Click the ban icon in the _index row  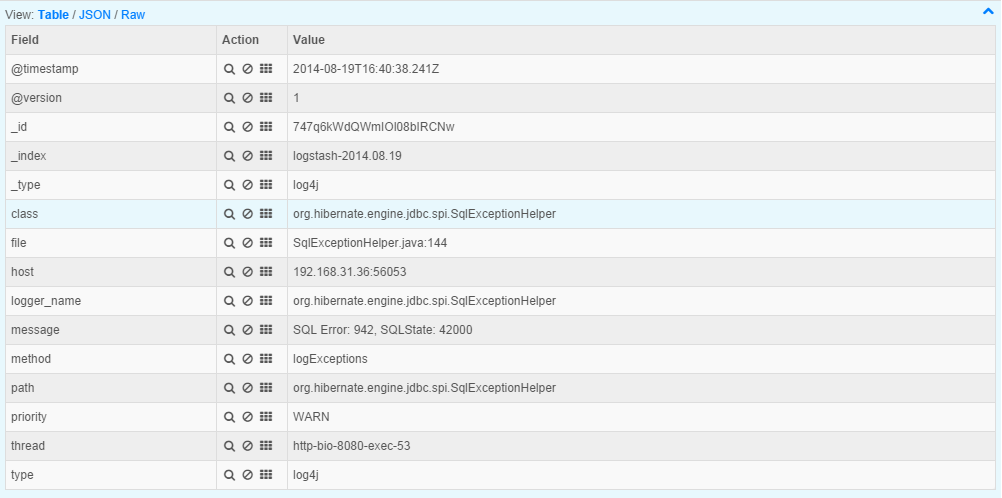tap(247, 156)
